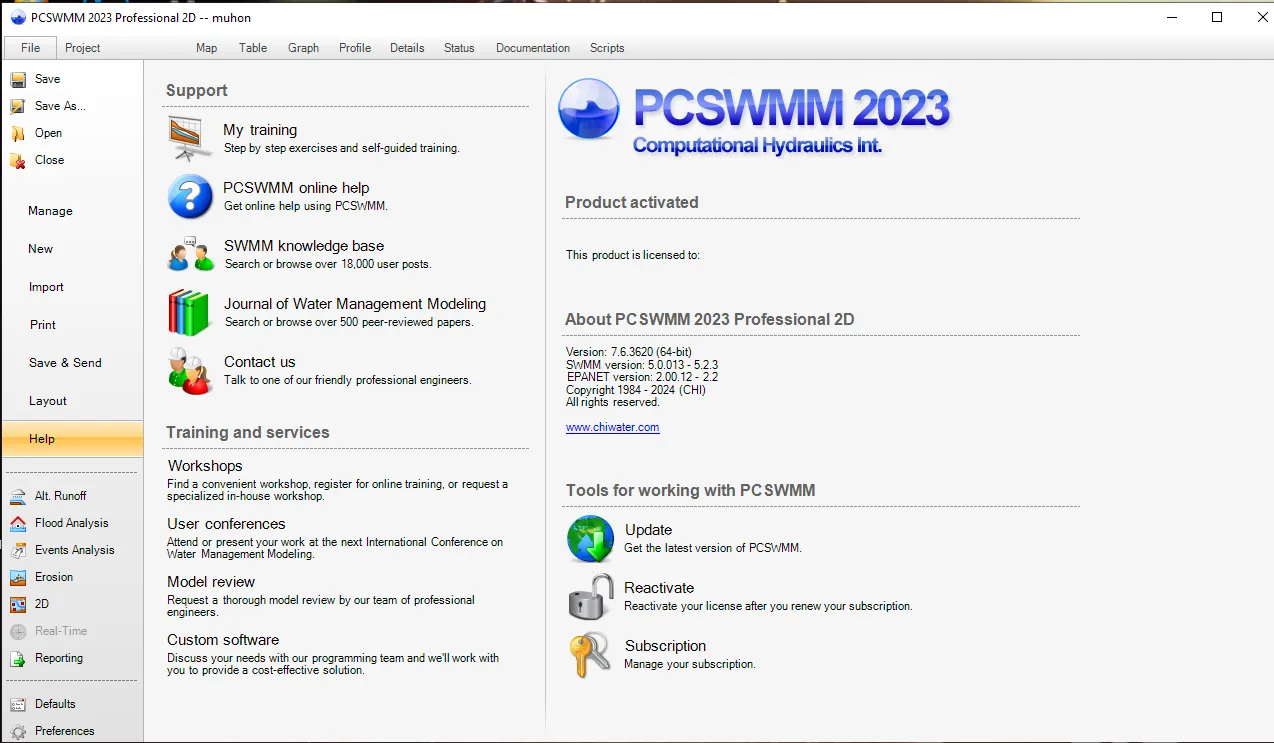Click the Subscription keys icon
Screen dimensions: 1274x743
590,655
